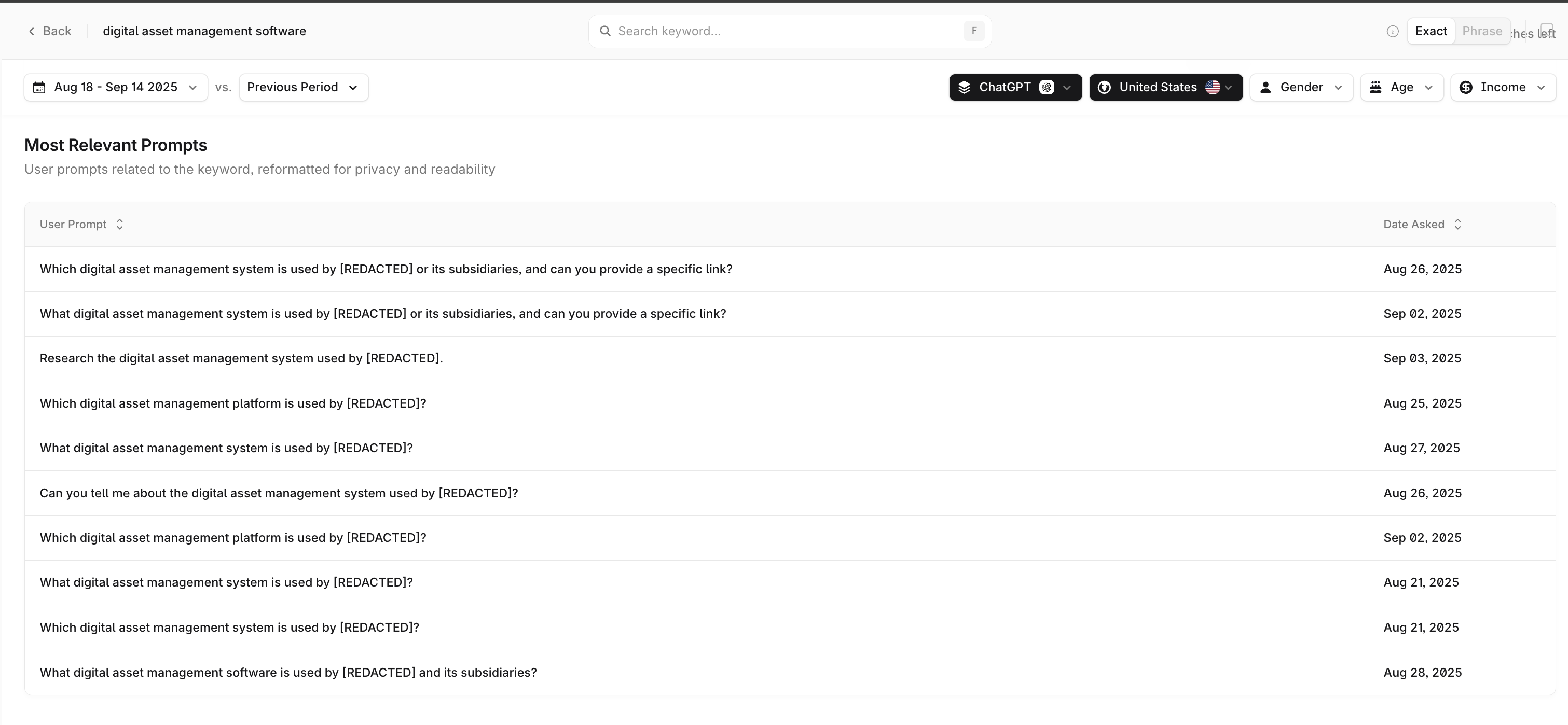
Task: Select the 'Which…system is used by [REDACTED]?' prompt asked Aug 21
Action: coord(790,628)
